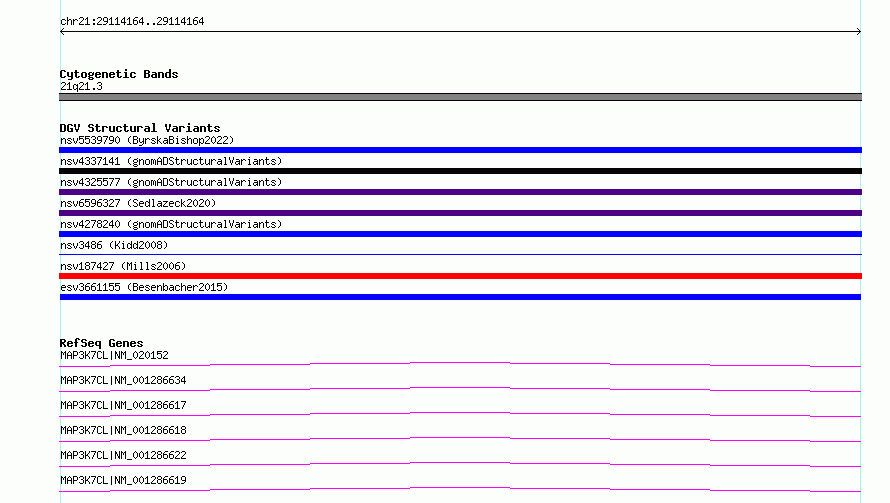890x503 pixels.
Task: Open variant nsv4337141 (gnomADStructuralVariants) label
Action: click(x=171, y=161)
